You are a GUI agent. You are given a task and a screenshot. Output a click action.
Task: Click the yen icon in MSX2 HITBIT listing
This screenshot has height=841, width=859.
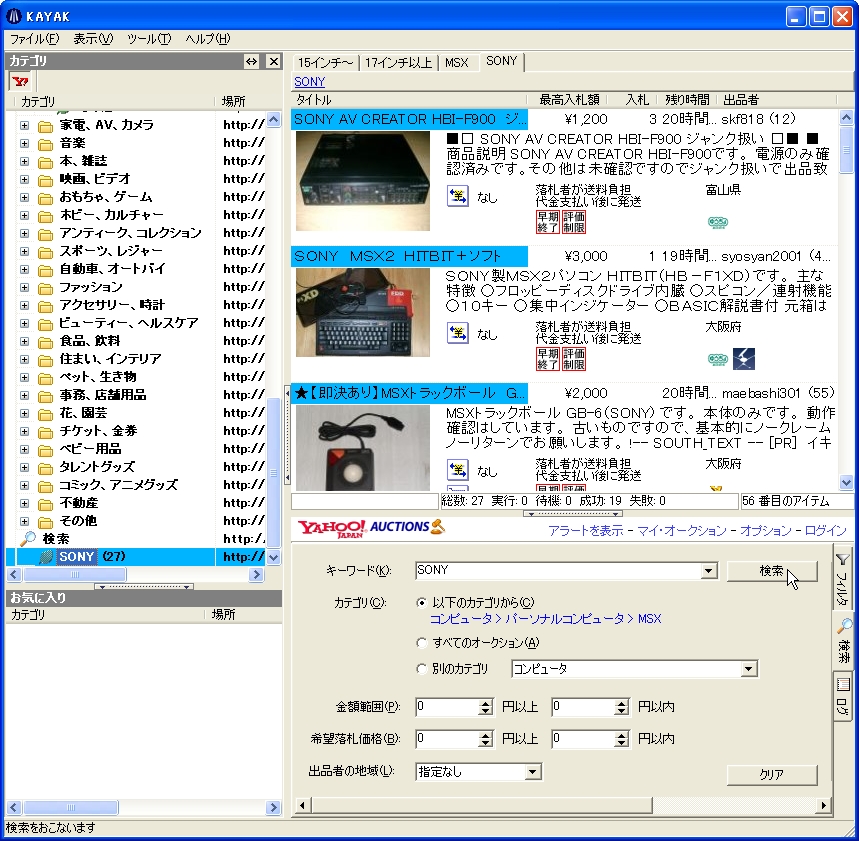pos(457,333)
